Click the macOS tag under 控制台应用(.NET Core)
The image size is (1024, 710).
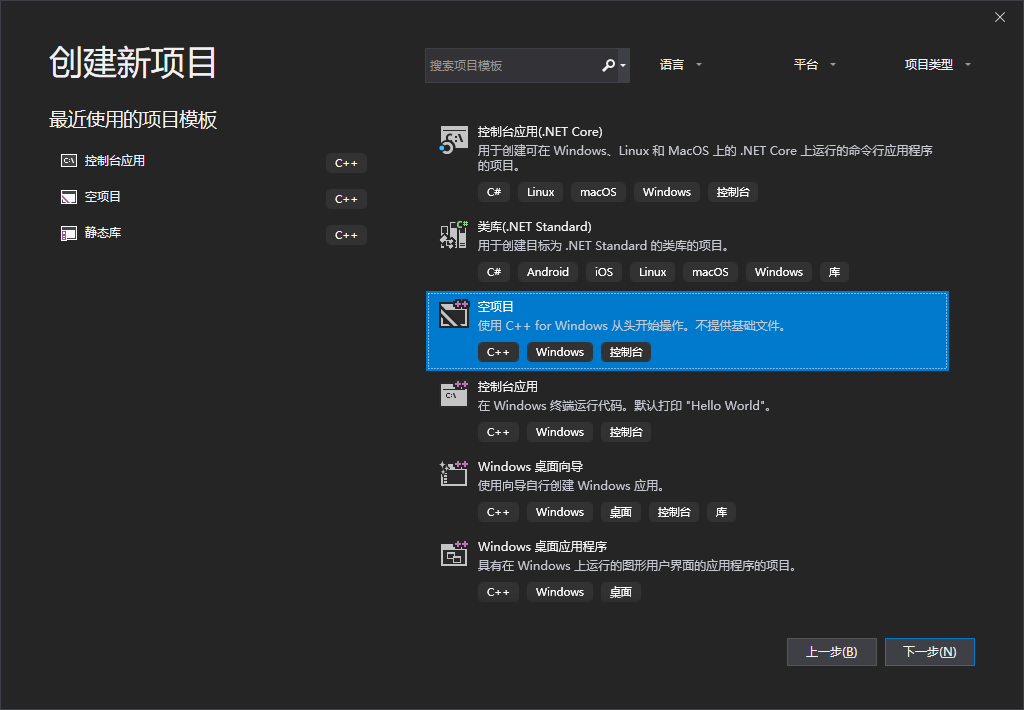pos(597,191)
